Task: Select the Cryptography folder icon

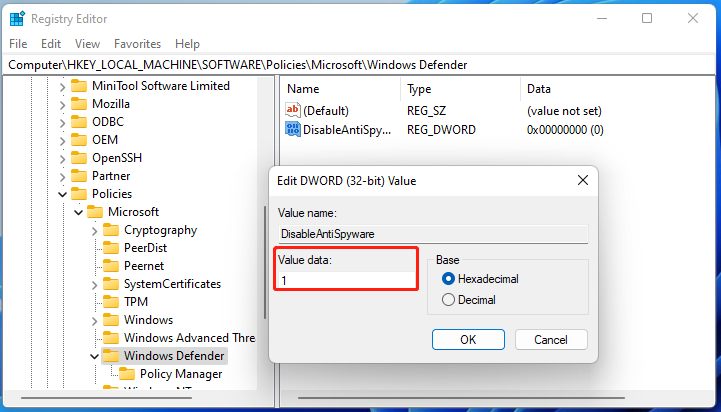Action: click(111, 230)
